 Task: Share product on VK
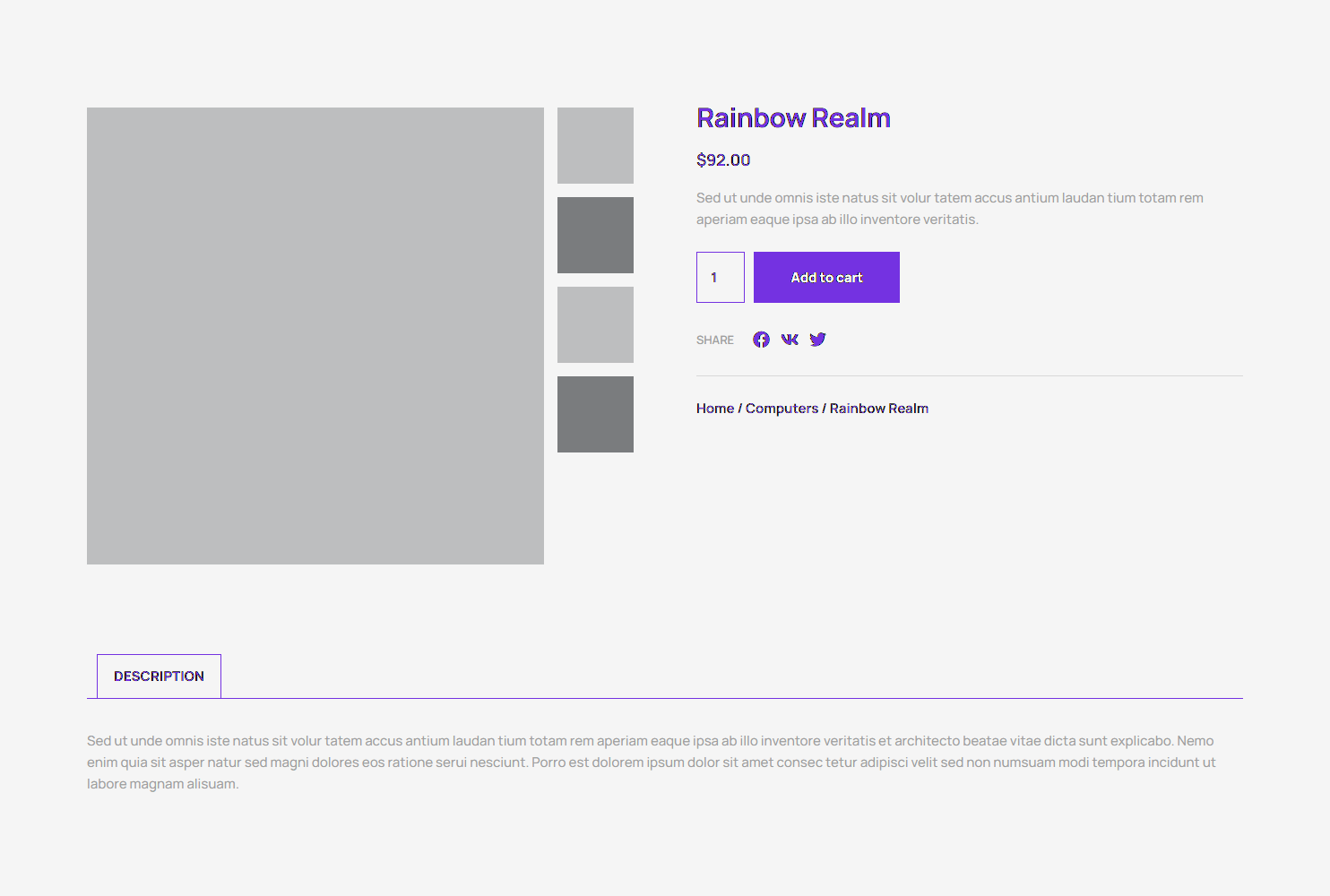(790, 340)
